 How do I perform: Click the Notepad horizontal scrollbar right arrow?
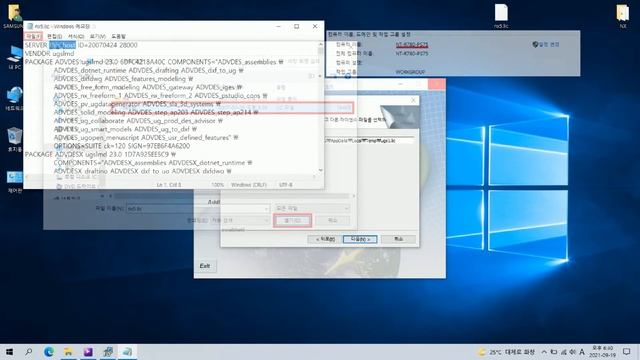(x=314, y=177)
